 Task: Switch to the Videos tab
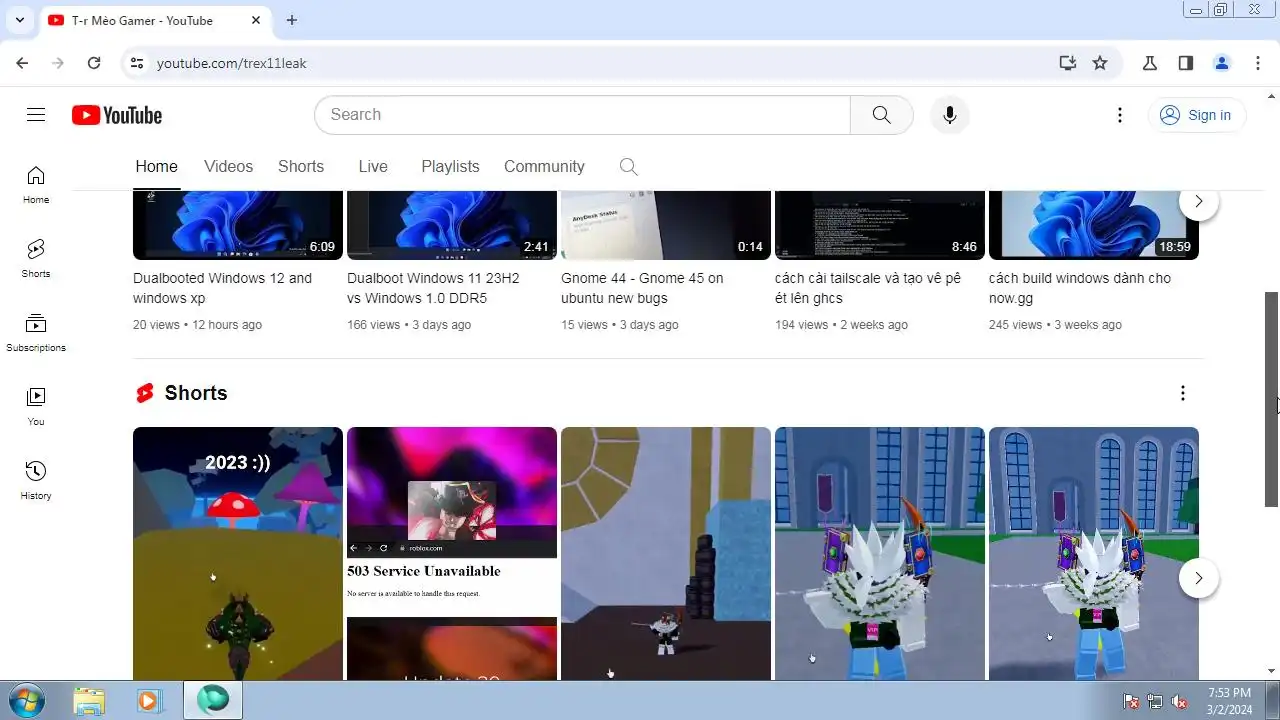point(228,167)
